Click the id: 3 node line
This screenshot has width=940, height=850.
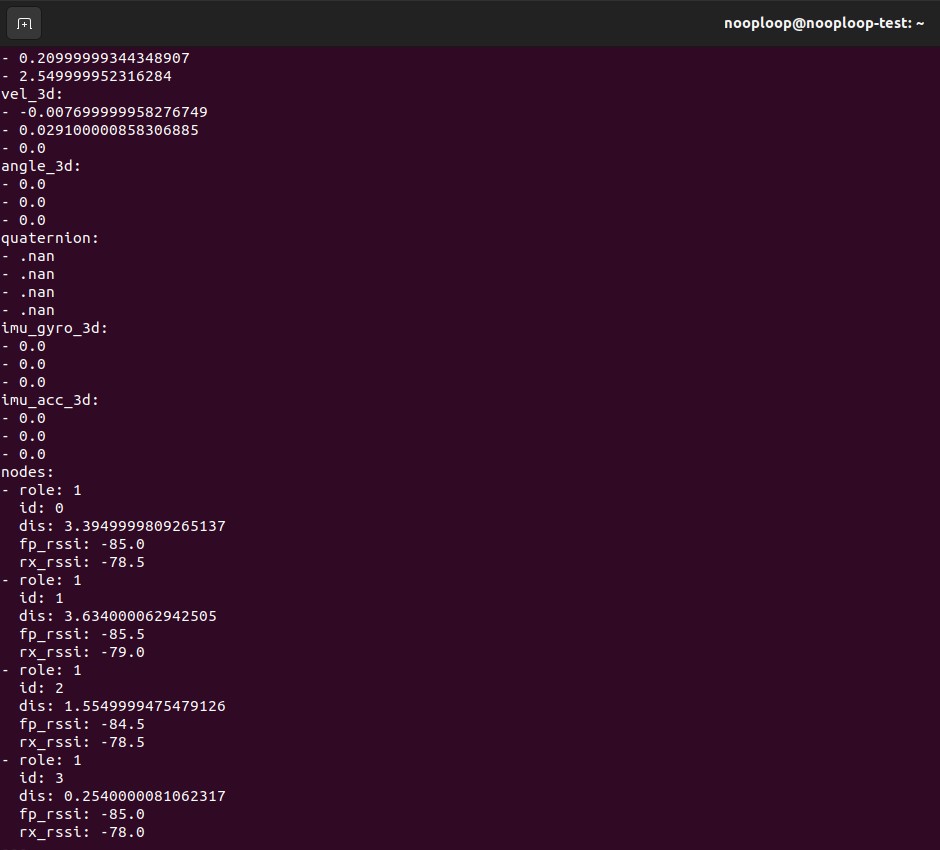(x=41, y=778)
